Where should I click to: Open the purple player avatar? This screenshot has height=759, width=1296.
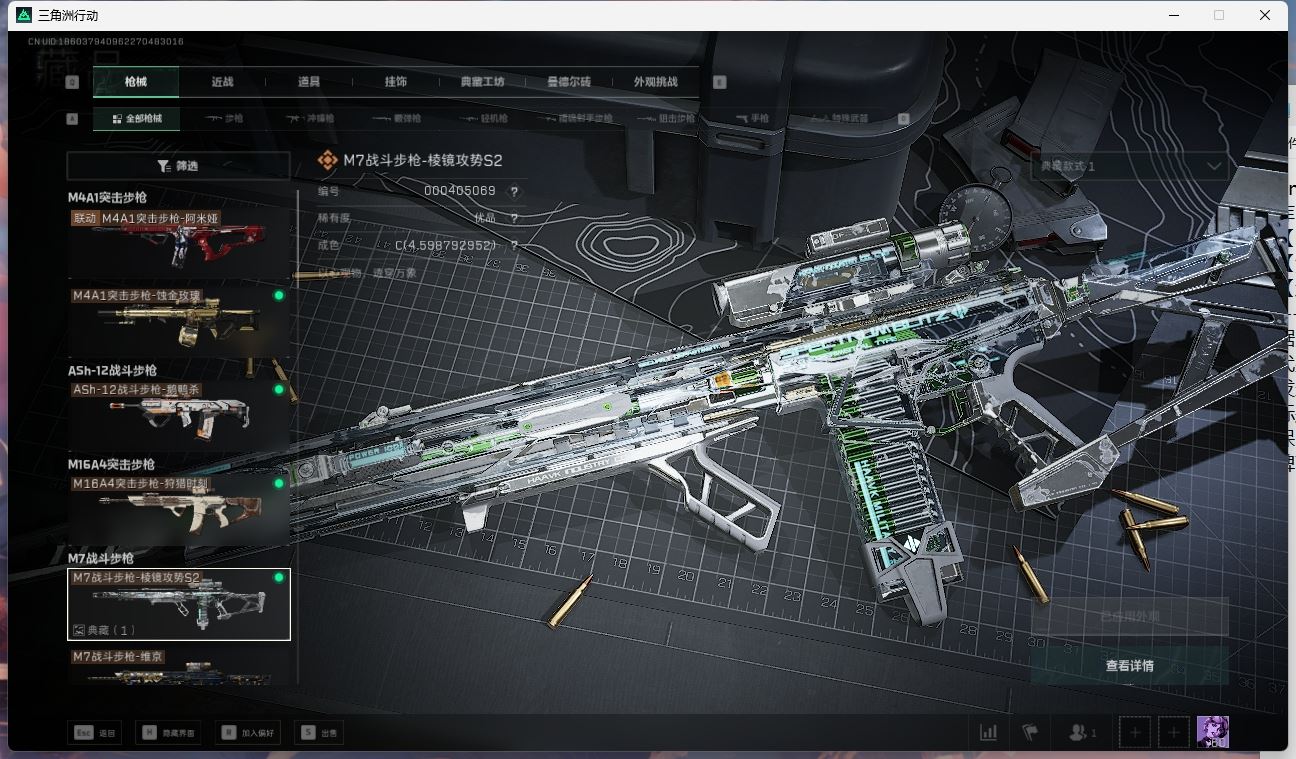pos(1212,732)
